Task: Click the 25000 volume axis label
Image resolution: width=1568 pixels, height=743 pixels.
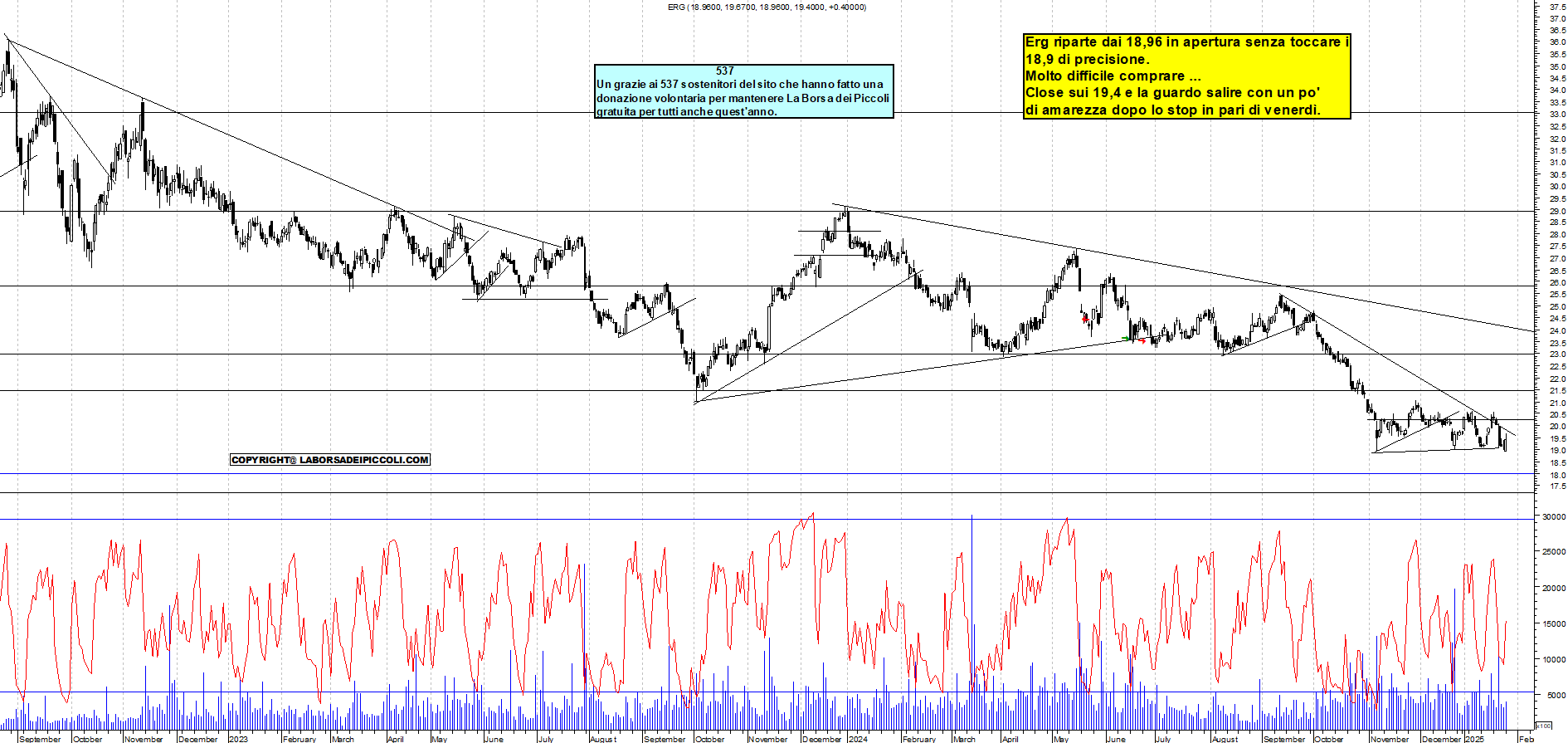Action: 1554,552
